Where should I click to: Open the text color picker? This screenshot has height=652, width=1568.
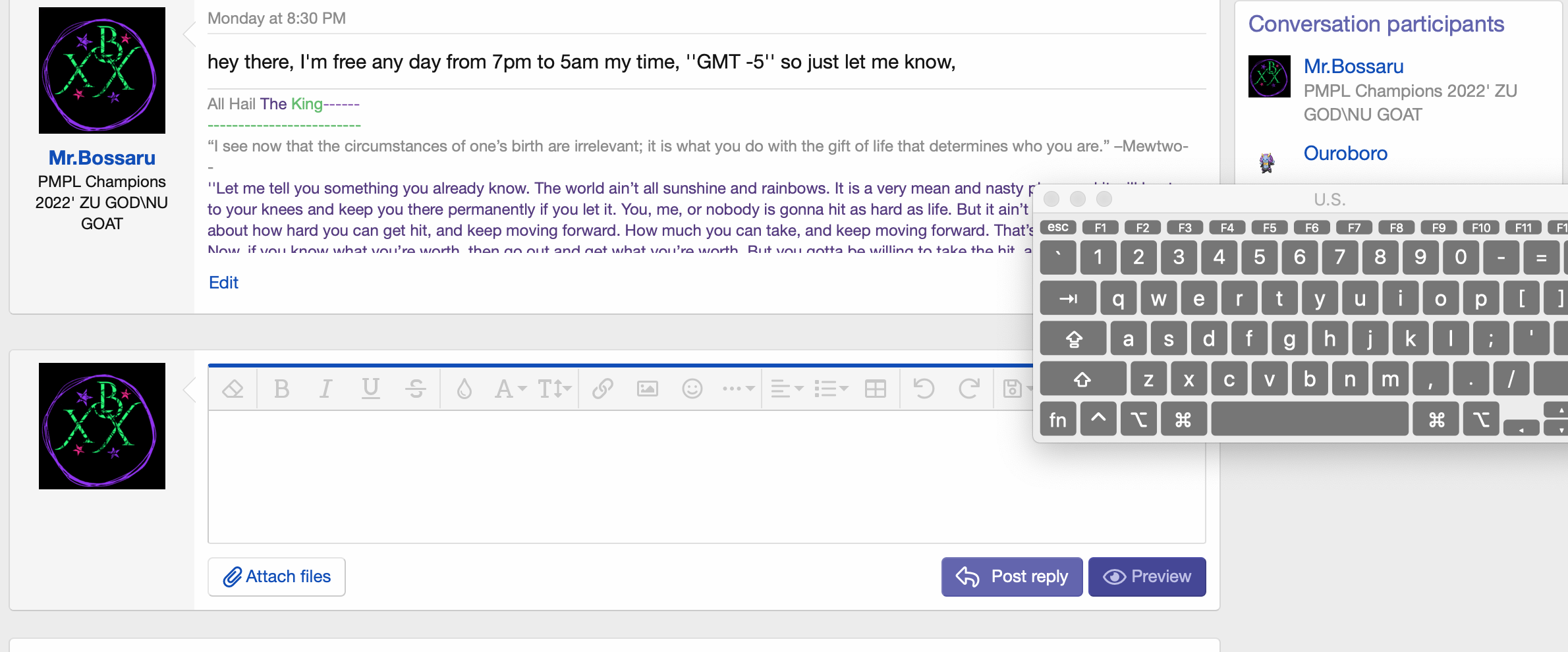tap(464, 389)
